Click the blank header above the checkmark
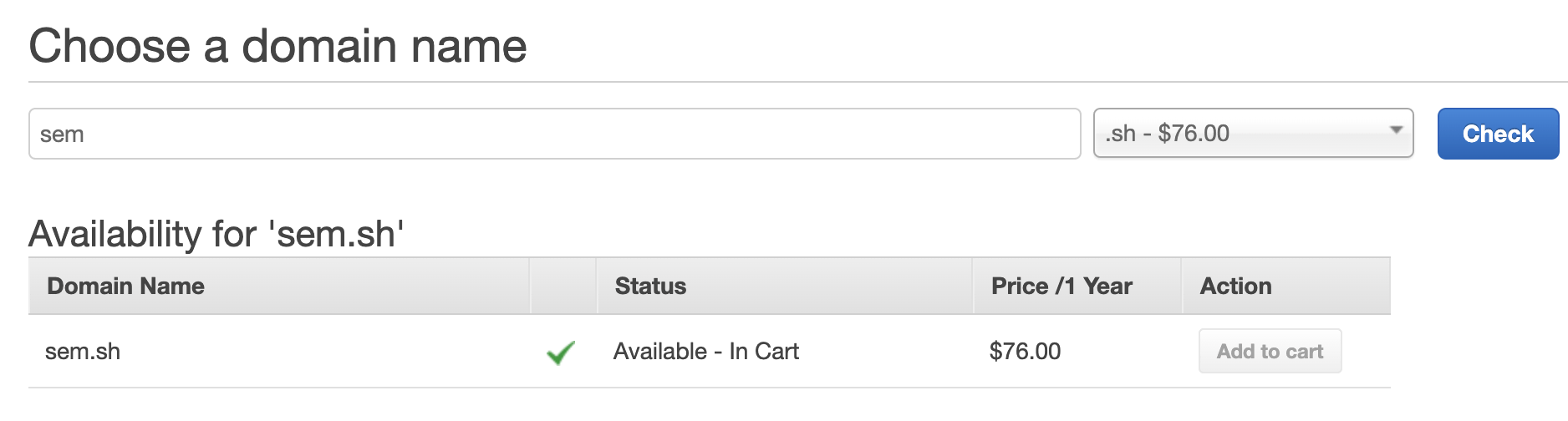Screen dimensions: 1568x421 point(563,287)
